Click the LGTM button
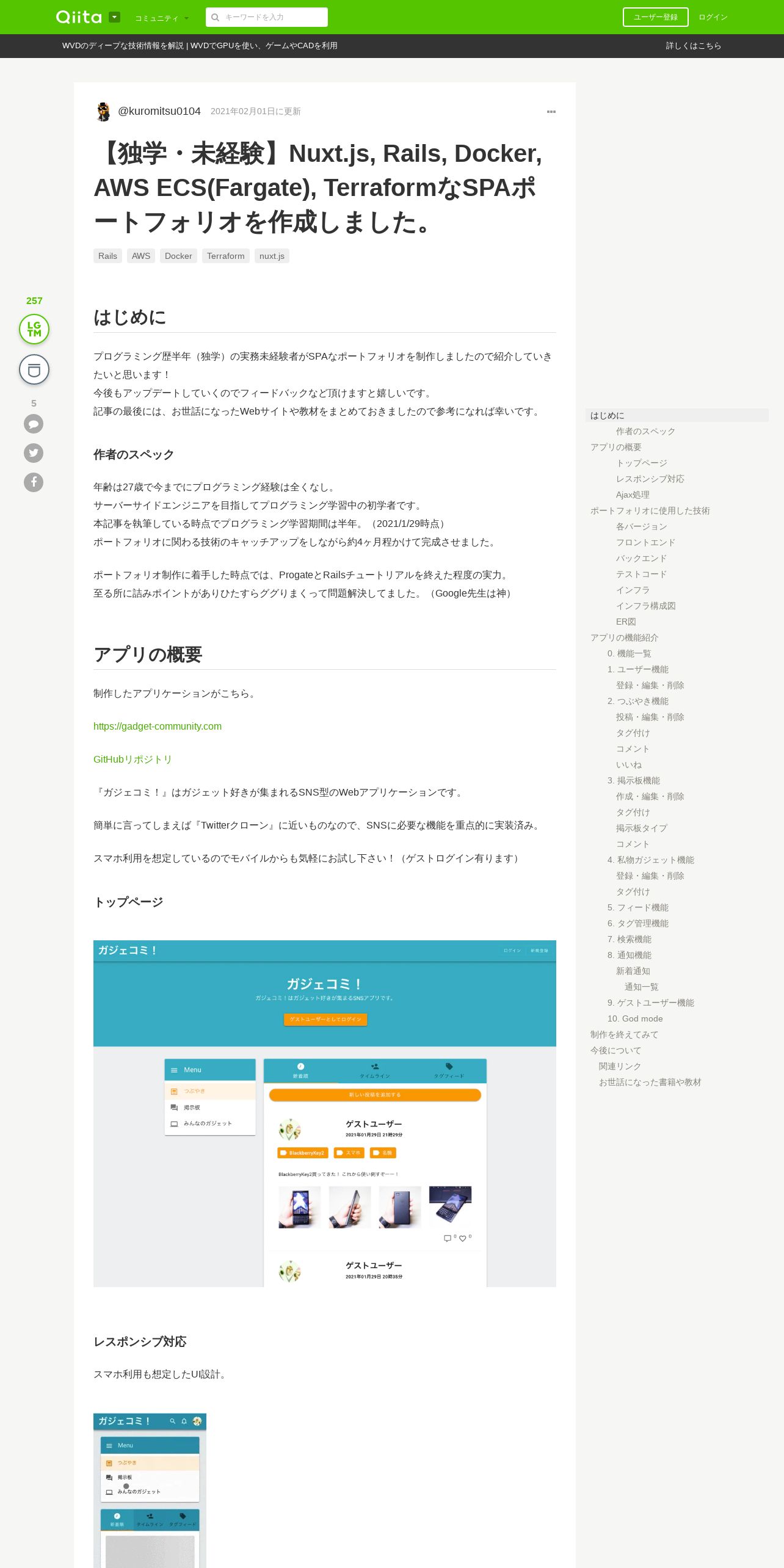 click(34, 329)
